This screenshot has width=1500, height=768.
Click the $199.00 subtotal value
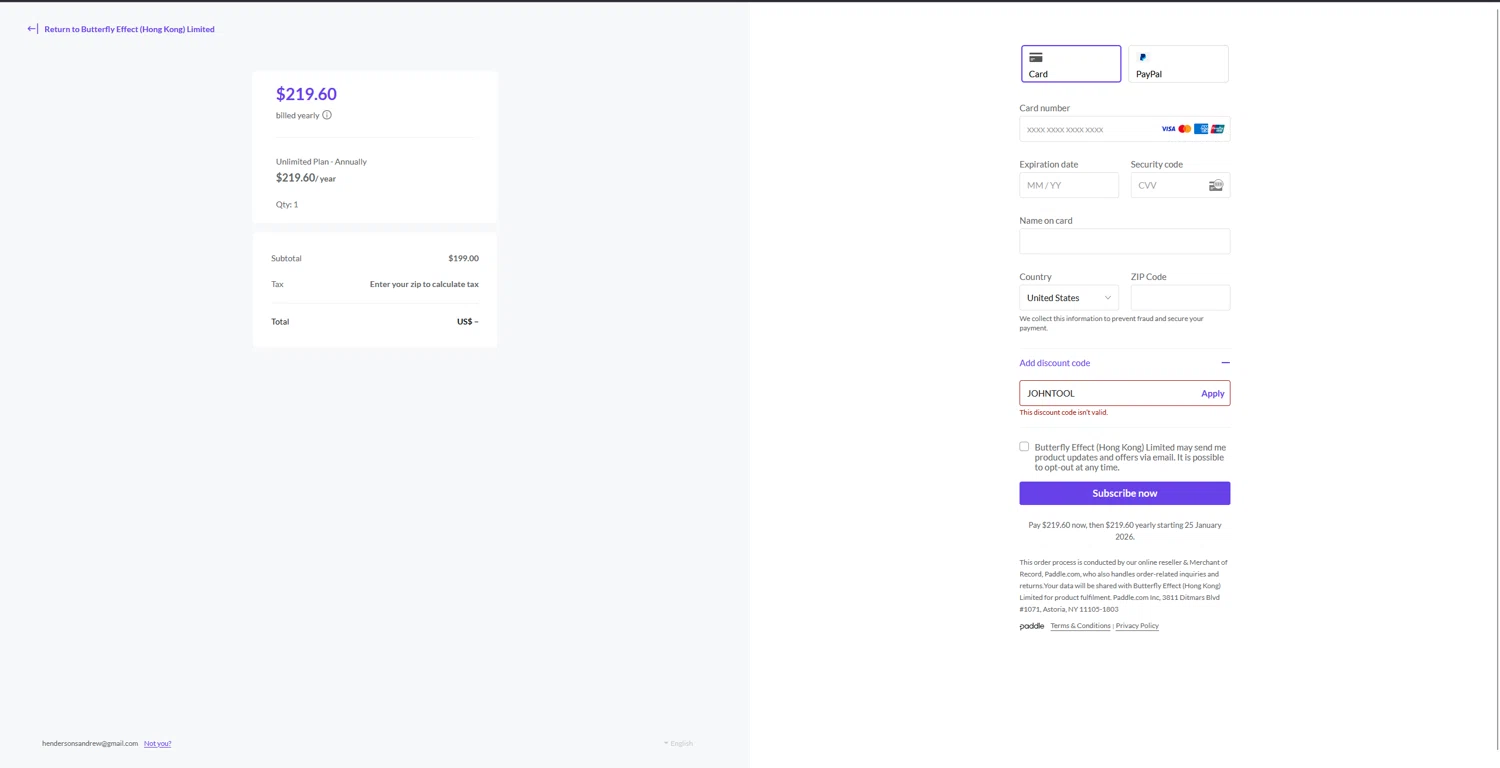point(463,258)
